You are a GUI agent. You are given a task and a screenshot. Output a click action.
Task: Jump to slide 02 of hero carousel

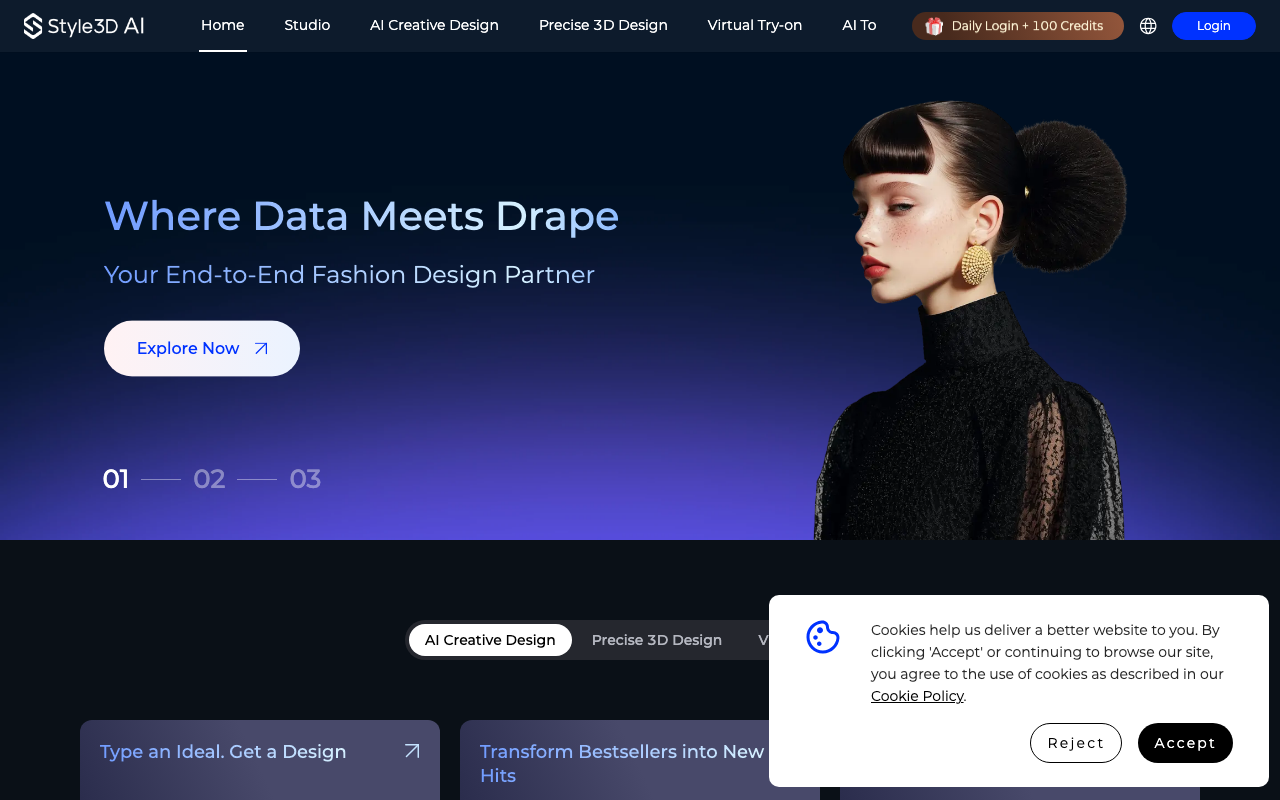click(x=209, y=479)
